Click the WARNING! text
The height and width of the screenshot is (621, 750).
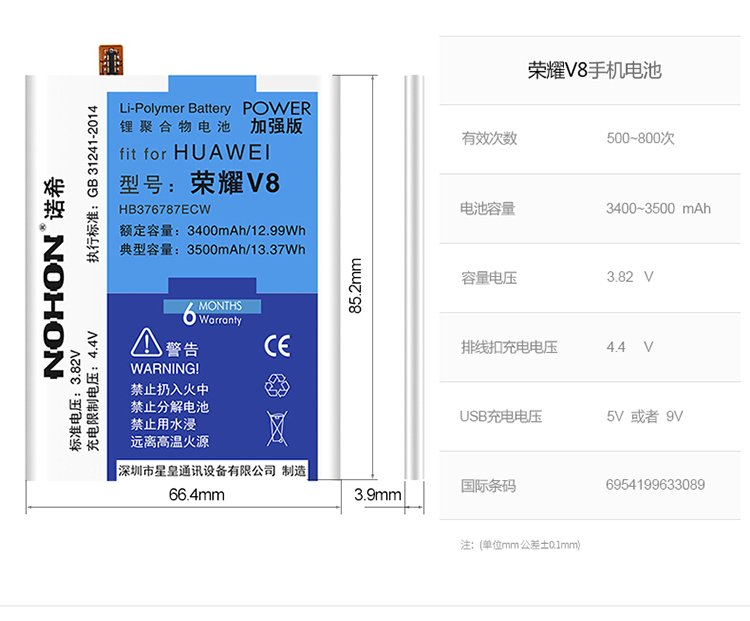[165, 368]
